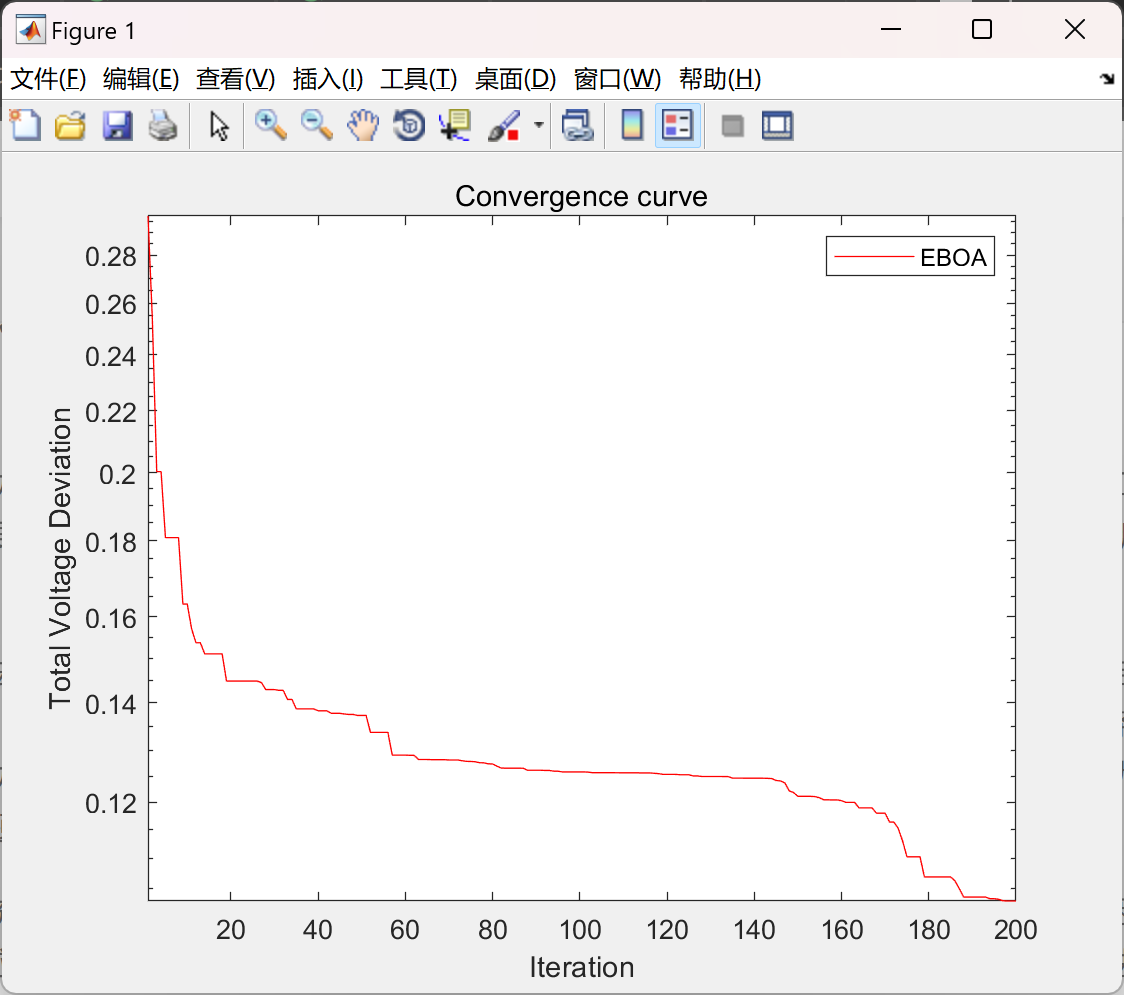Minimize the Figure 1 window
Image resolution: width=1124 pixels, height=995 pixels.
coord(891,29)
